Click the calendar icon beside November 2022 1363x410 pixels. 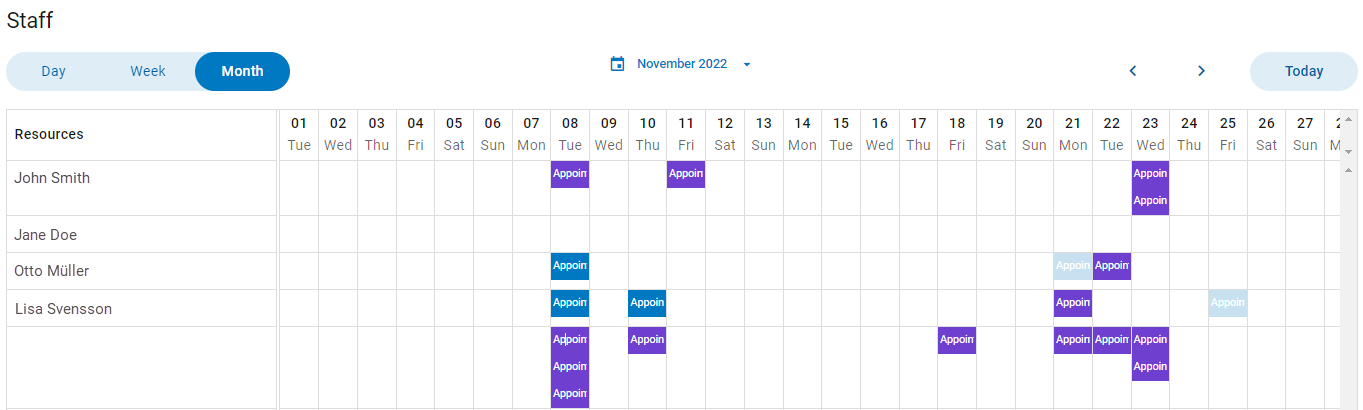click(x=617, y=64)
